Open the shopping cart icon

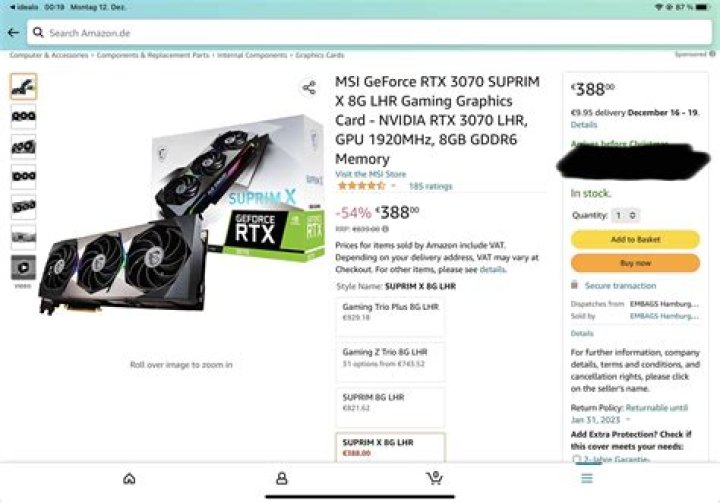(434, 478)
